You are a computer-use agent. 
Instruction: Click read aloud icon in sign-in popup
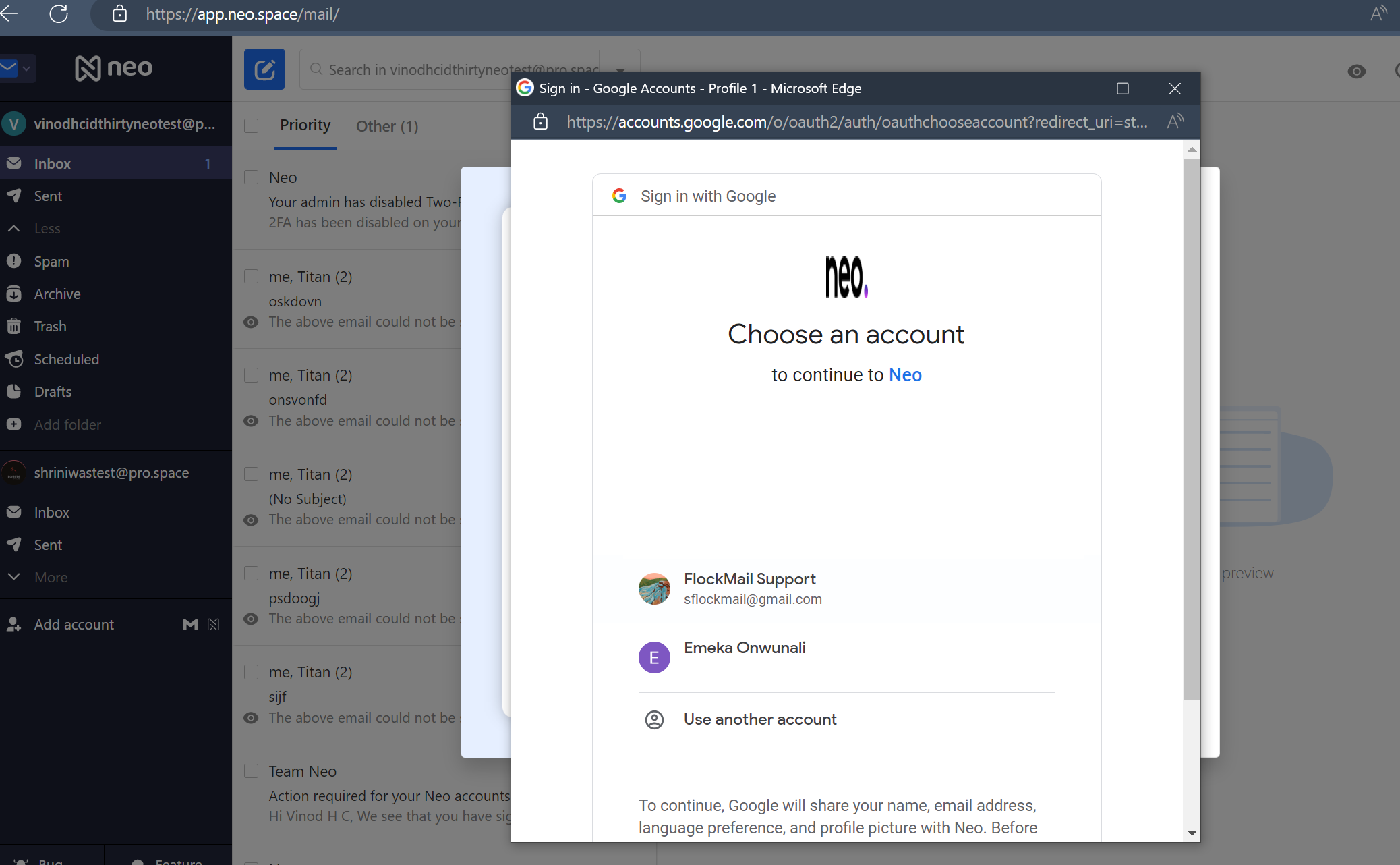(x=1175, y=121)
